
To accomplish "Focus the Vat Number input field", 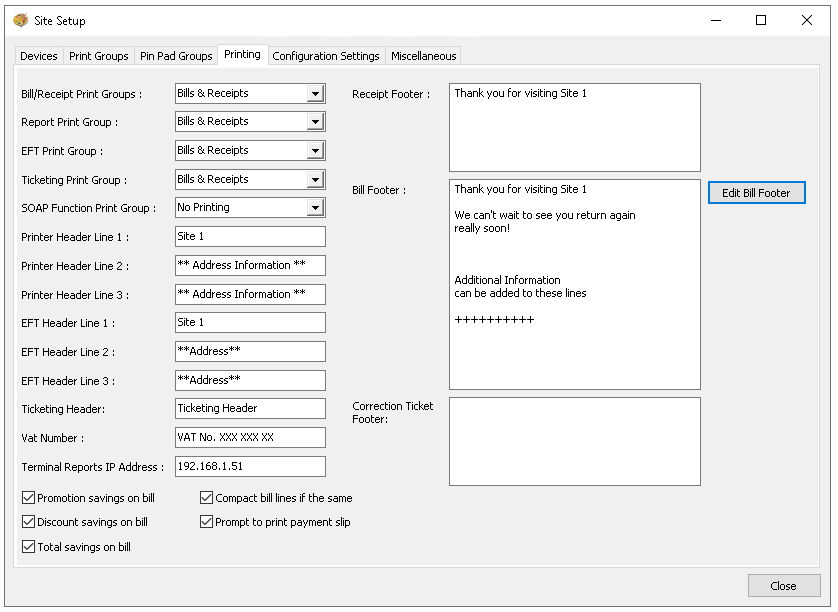I will (x=250, y=437).
